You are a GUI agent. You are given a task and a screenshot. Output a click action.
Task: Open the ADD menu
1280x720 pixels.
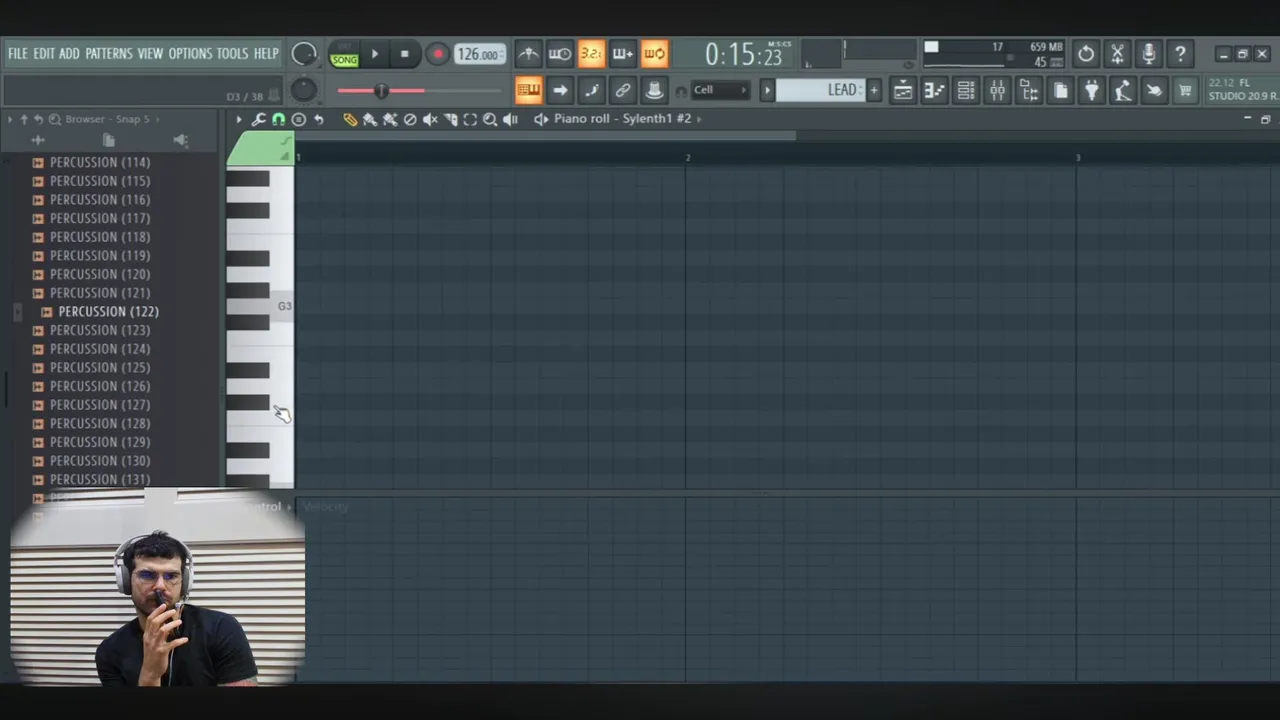pyautogui.click(x=69, y=54)
